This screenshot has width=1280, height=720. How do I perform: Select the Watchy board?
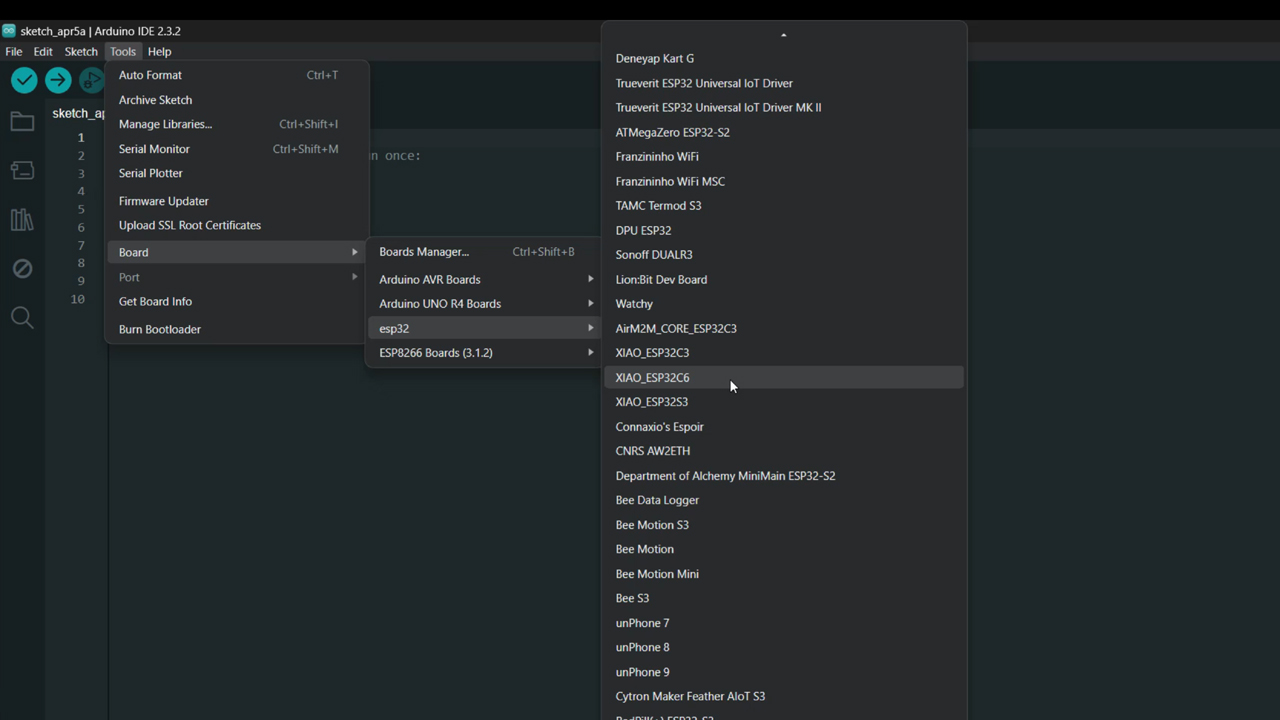(x=784, y=304)
